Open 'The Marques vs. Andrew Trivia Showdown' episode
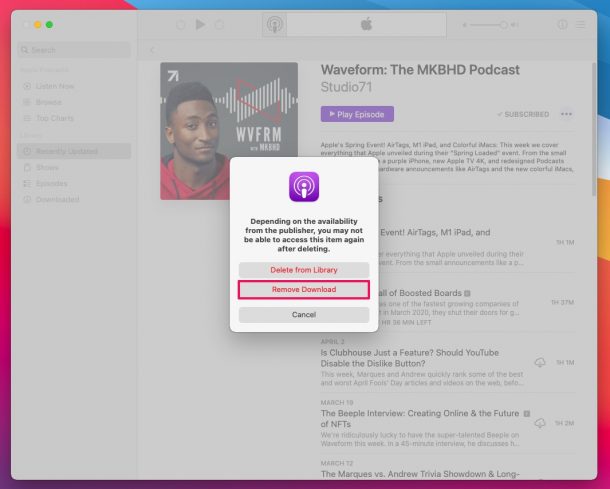This screenshot has height=489, width=610. [420, 474]
